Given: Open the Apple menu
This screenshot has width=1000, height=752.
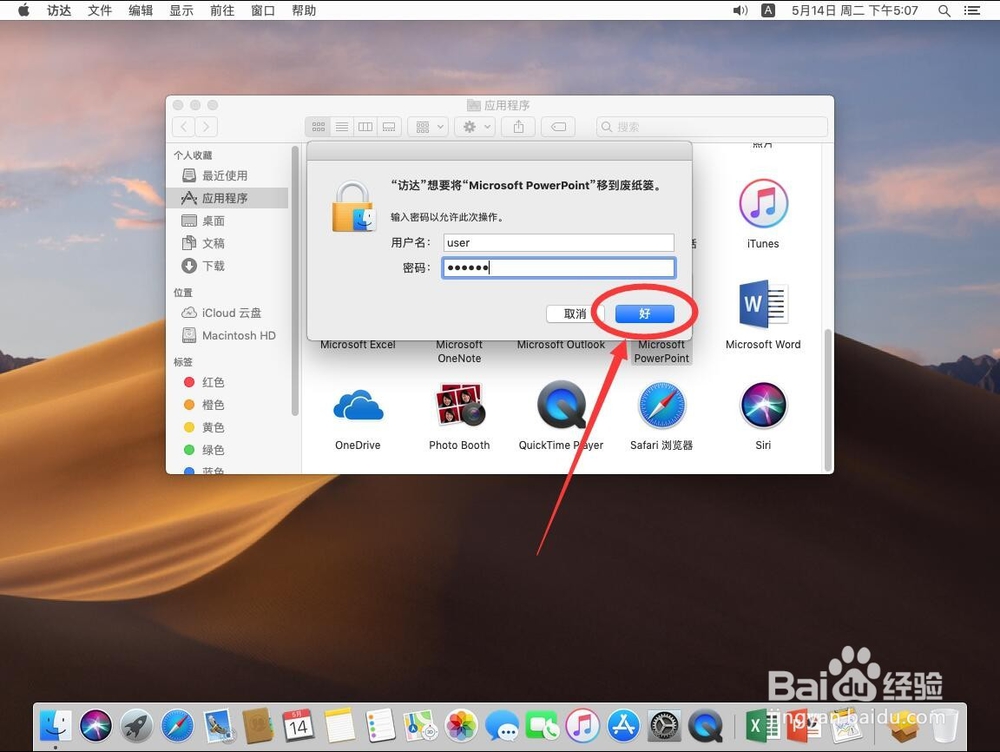Looking at the screenshot, I should click(x=23, y=10).
